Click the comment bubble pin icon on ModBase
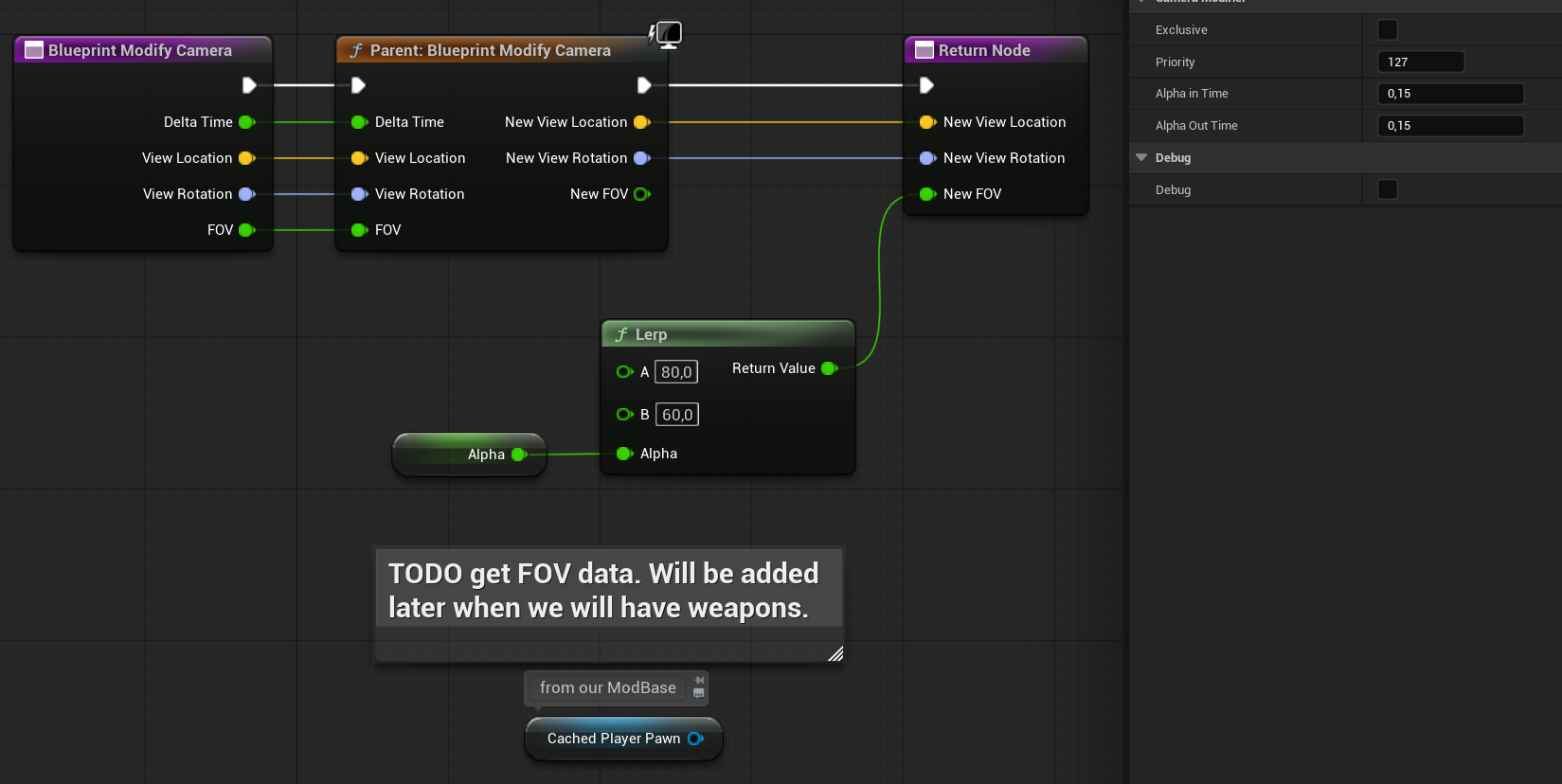Image resolution: width=1562 pixels, height=784 pixels. pos(699,681)
